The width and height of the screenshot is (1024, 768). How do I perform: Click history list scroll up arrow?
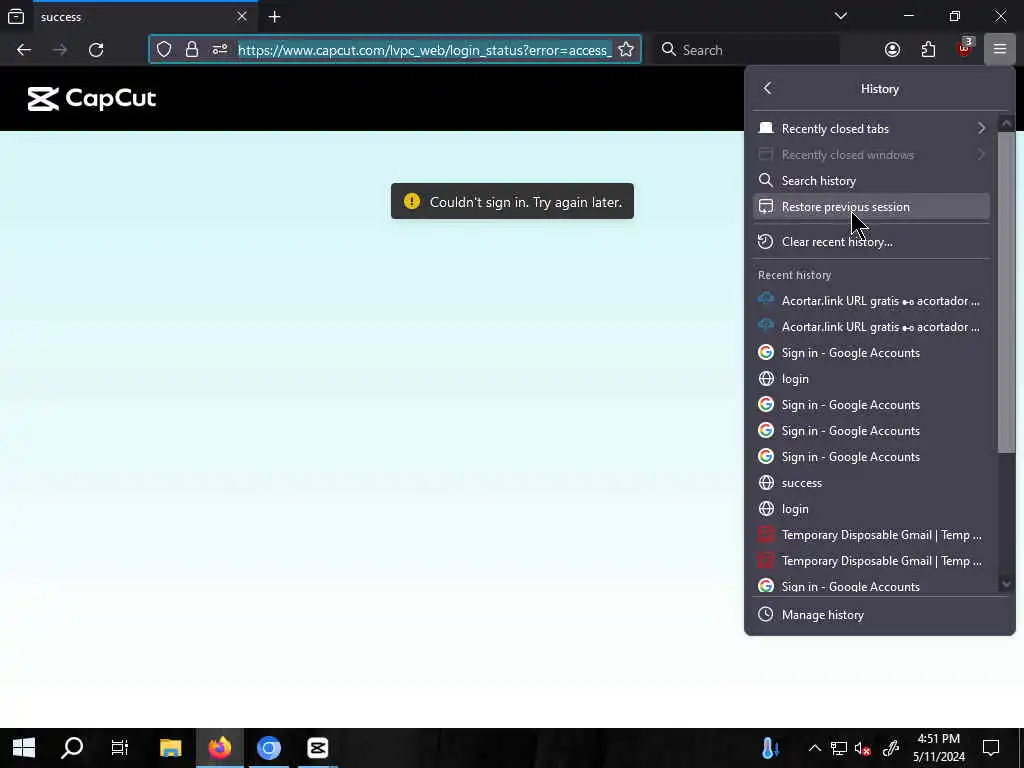click(x=1006, y=123)
